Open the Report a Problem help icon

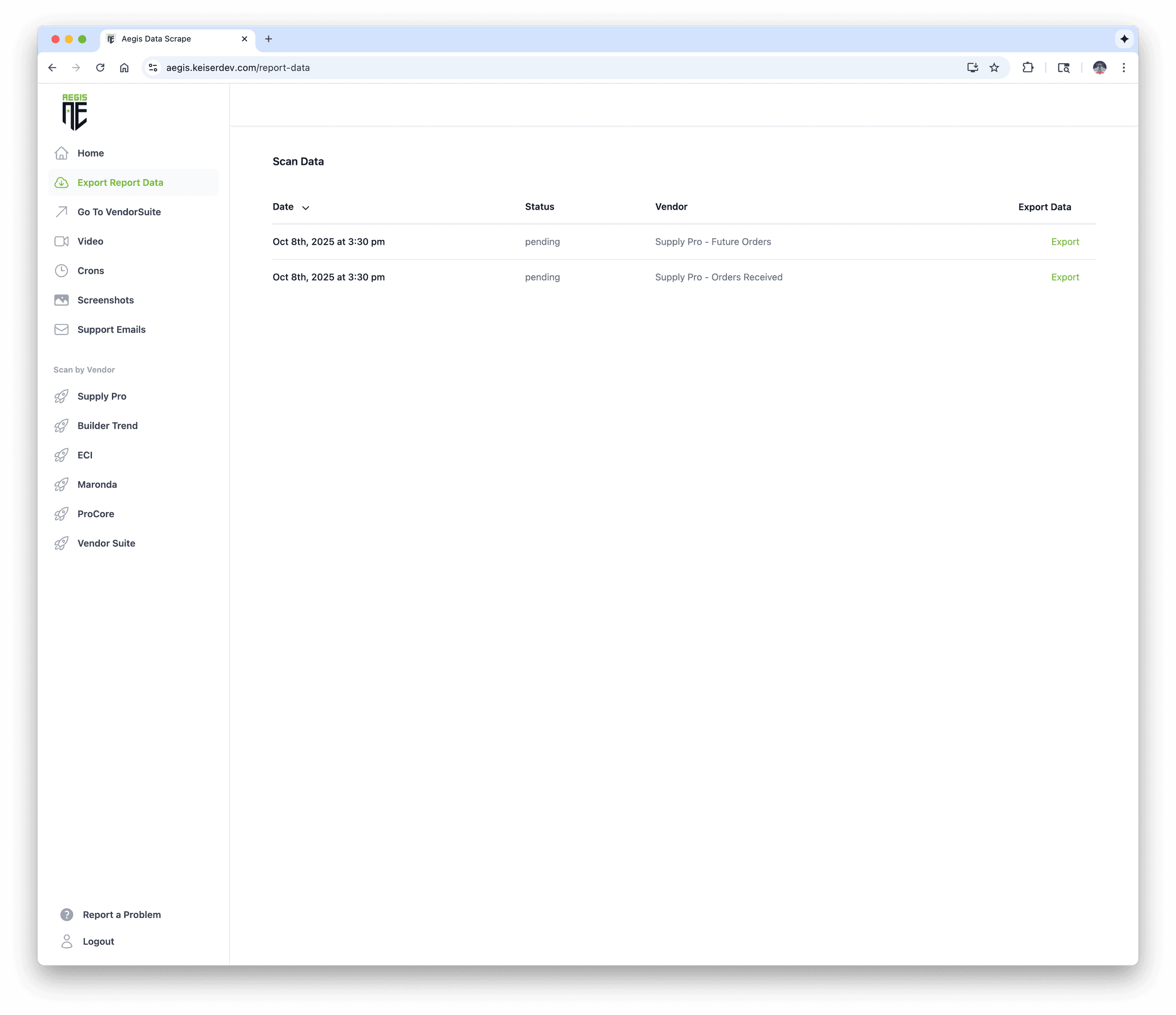point(66,914)
